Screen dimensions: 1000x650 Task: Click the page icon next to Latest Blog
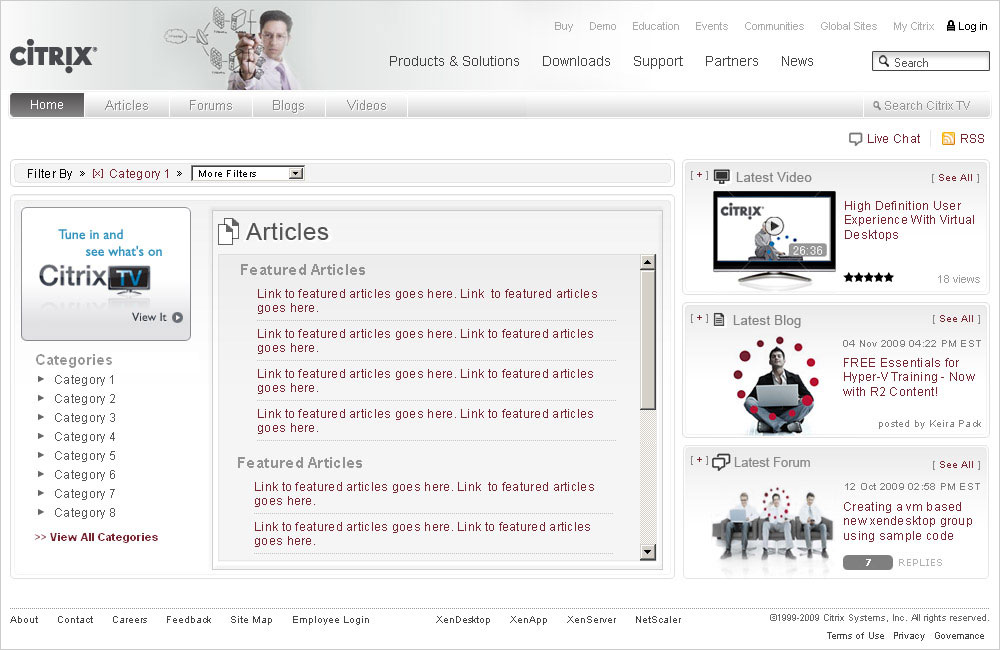click(719, 320)
